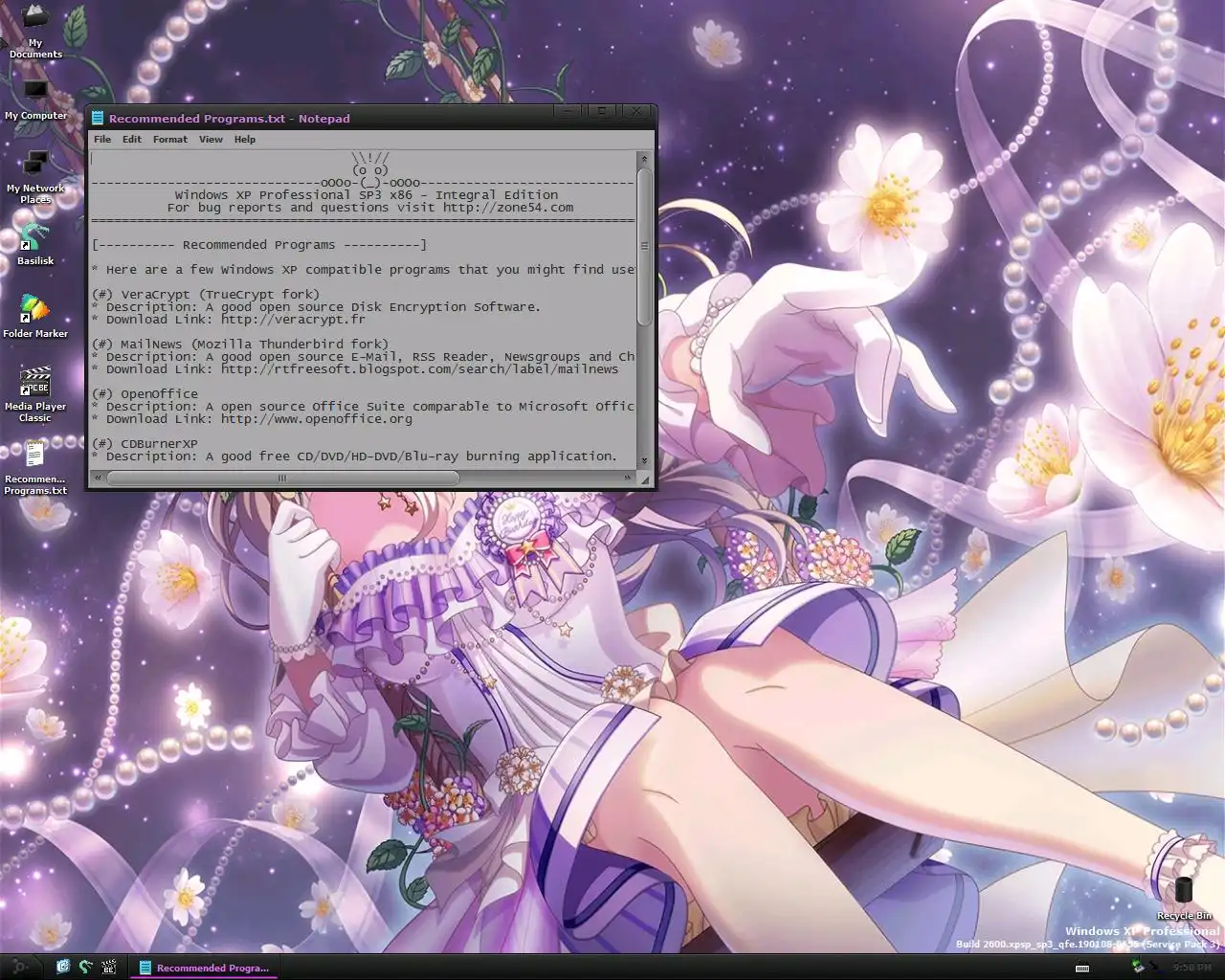Click the '(#) VeraCrypt (TrueCrypt fork)' line
This screenshot has width=1225, height=980.
(206, 295)
